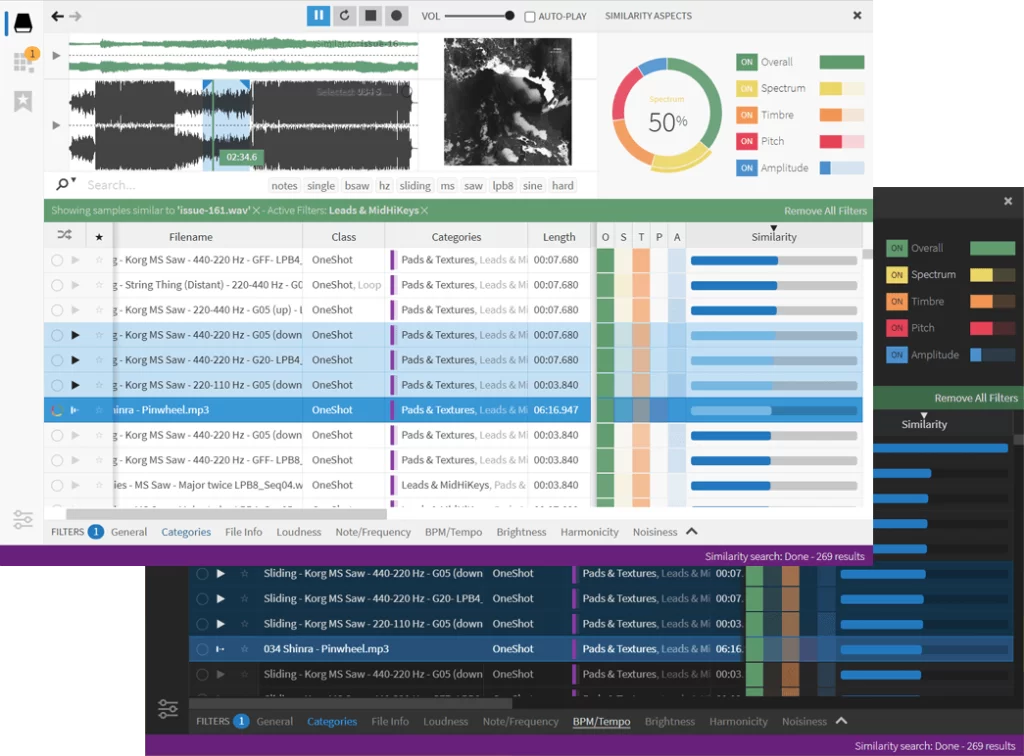Toggle the Pitch ON similarity aspect

pos(746,142)
